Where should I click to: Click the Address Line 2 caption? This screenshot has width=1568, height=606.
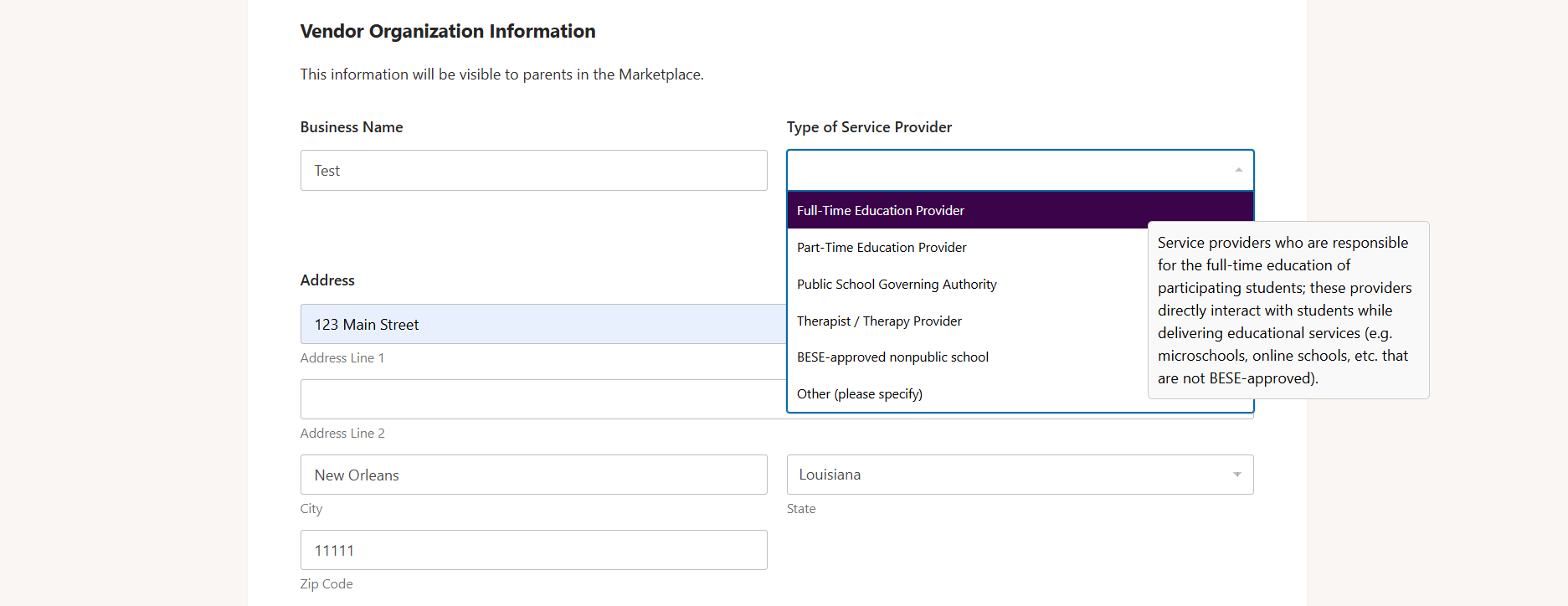coord(342,433)
